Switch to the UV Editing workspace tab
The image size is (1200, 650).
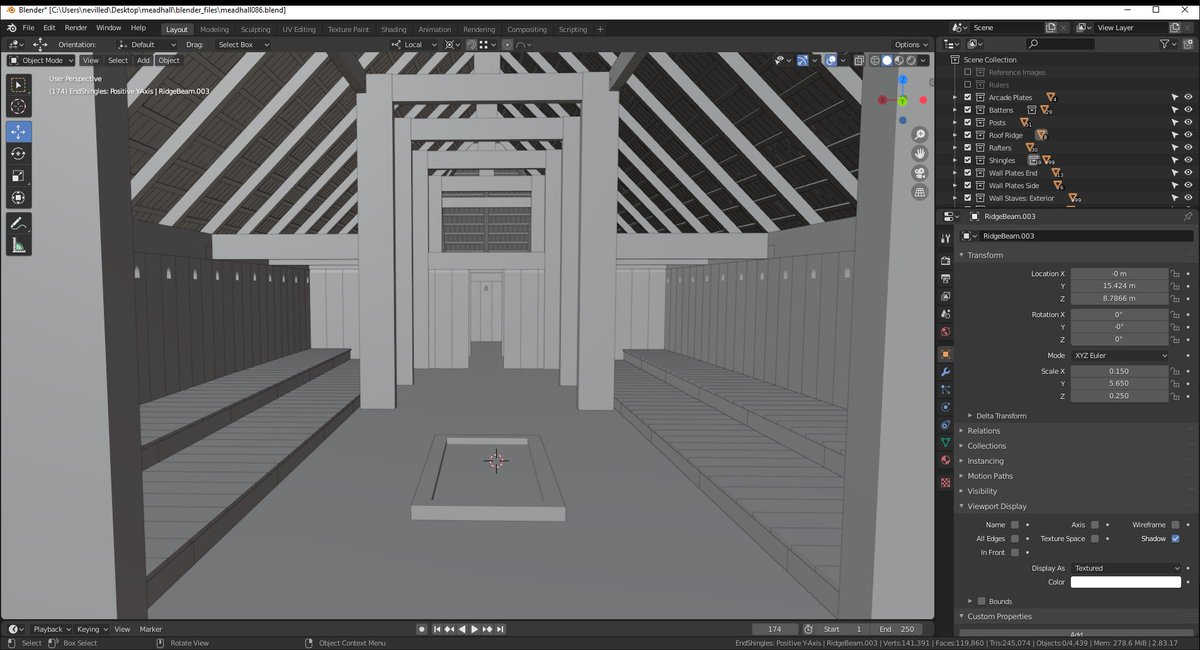298,29
